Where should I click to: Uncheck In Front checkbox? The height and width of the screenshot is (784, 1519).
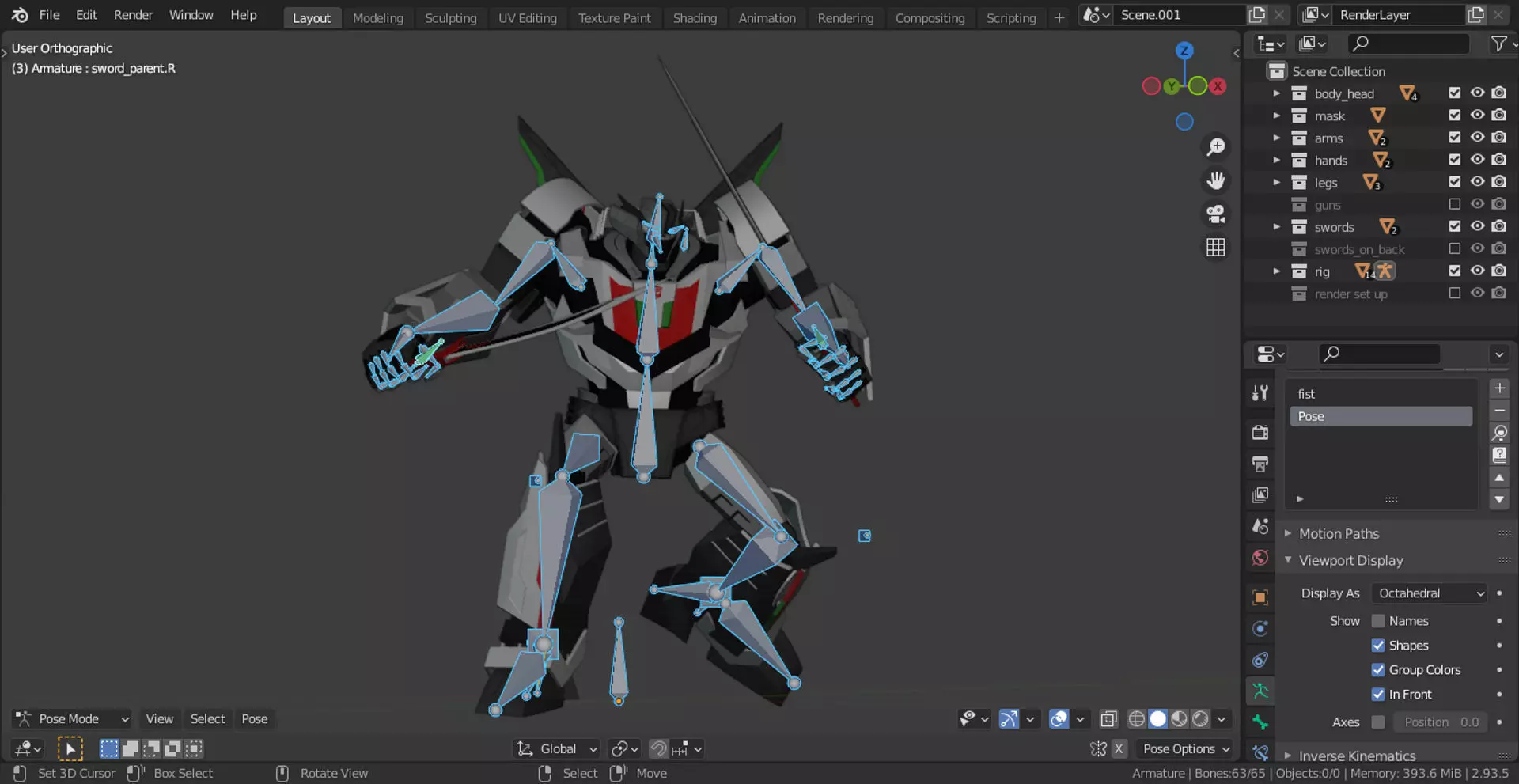coord(1378,695)
